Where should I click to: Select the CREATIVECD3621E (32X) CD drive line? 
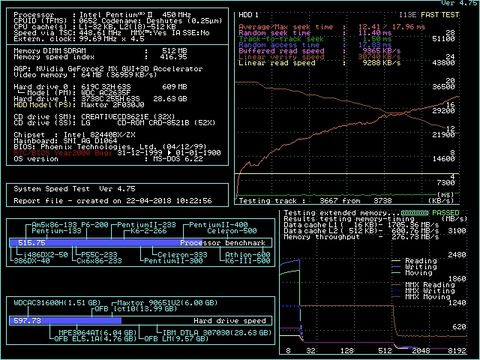point(94,117)
